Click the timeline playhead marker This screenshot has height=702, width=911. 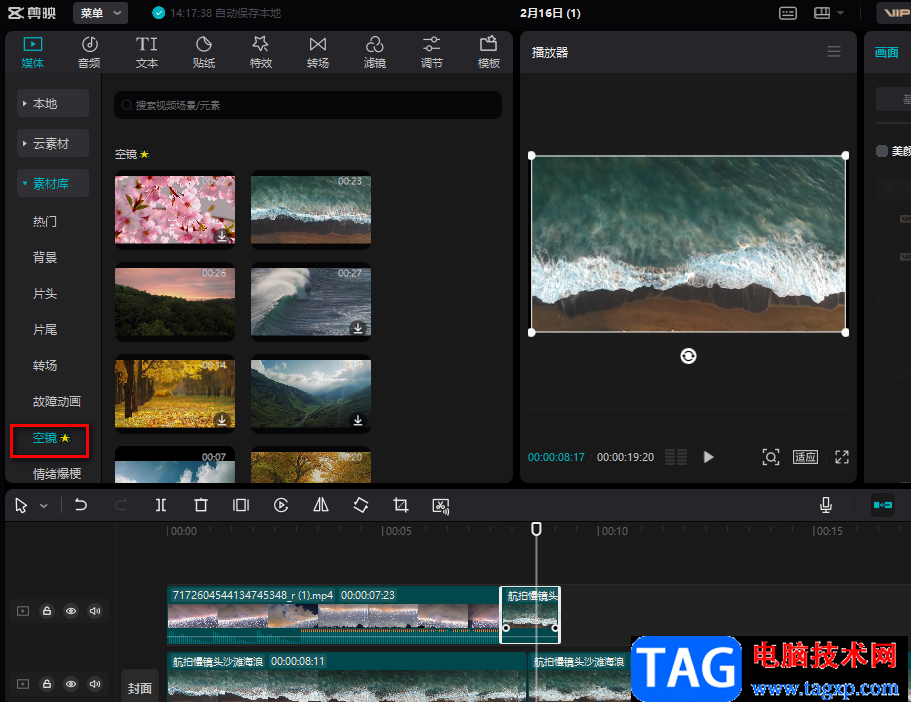(536, 529)
